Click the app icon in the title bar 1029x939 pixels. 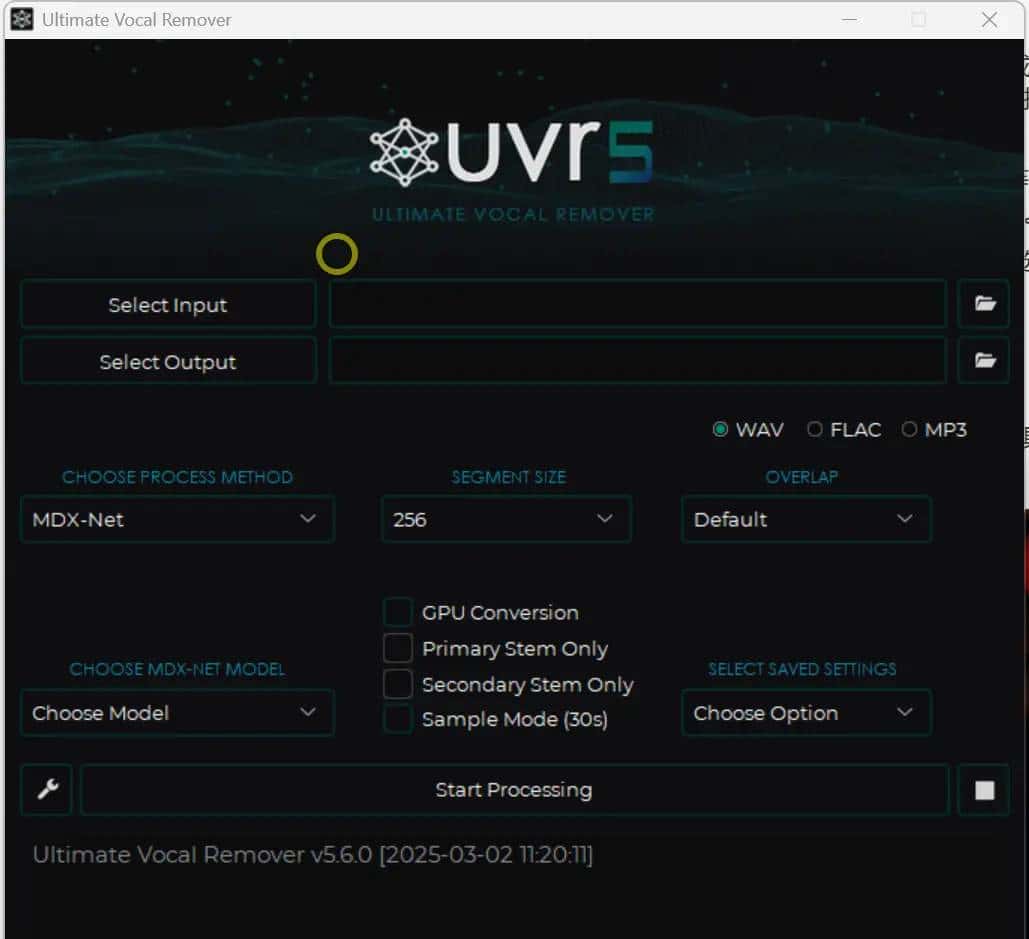(x=20, y=19)
